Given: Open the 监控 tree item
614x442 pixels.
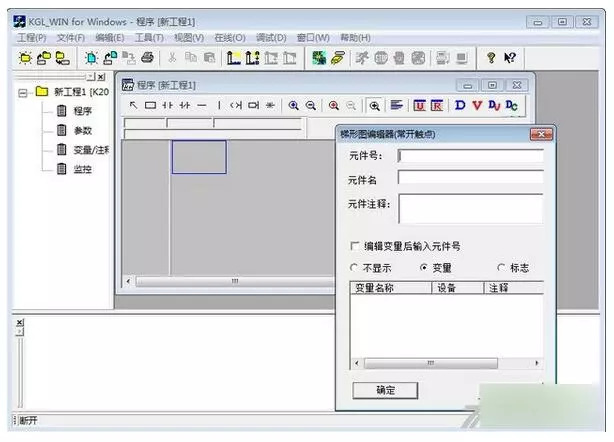Looking at the screenshot, I should tap(82, 170).
